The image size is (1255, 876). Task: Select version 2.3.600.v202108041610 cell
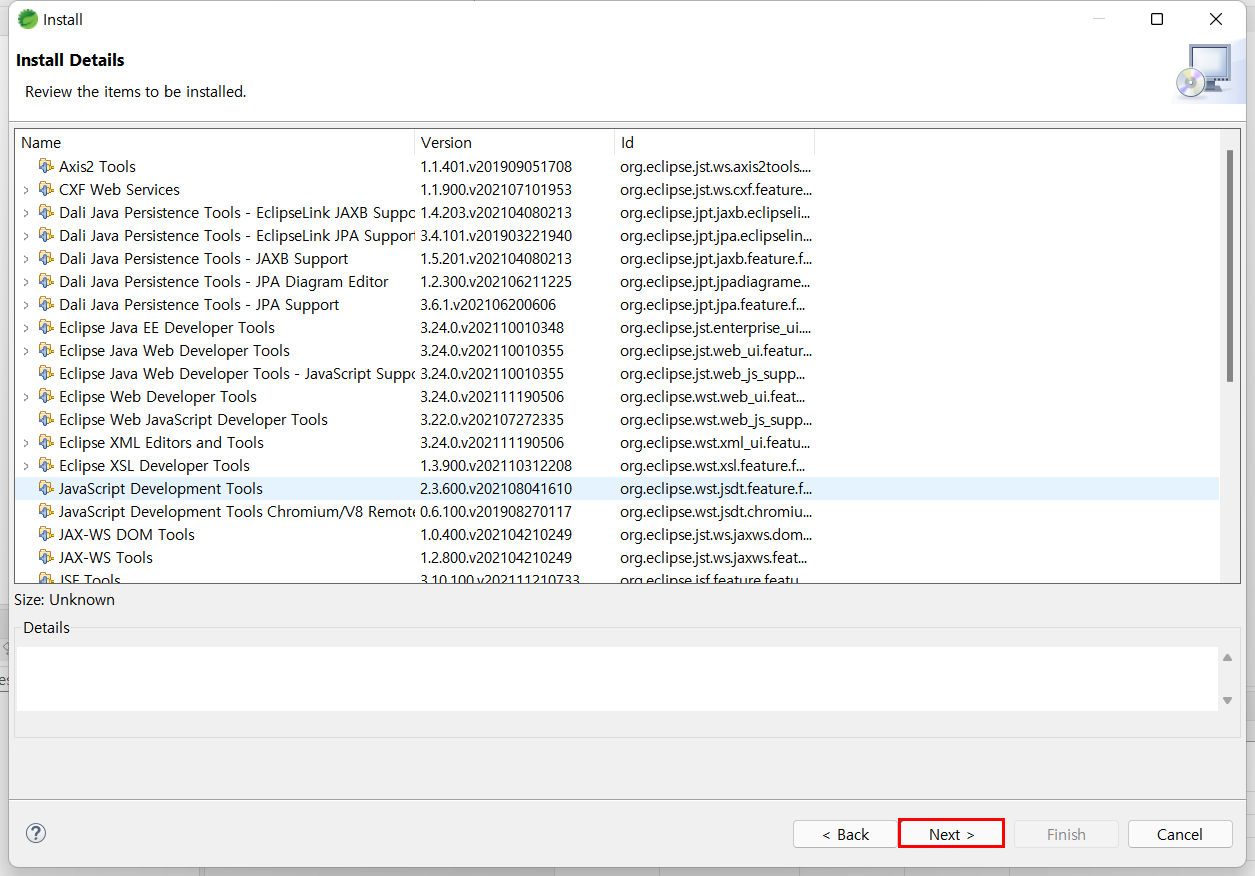[496, 488]
